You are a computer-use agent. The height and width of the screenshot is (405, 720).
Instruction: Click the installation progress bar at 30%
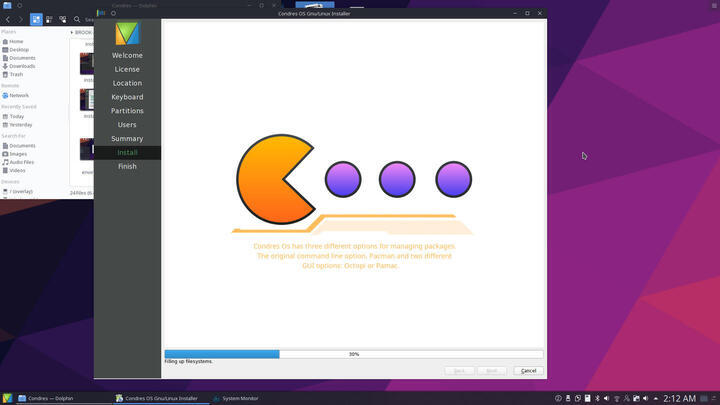(x=354, y=354)
